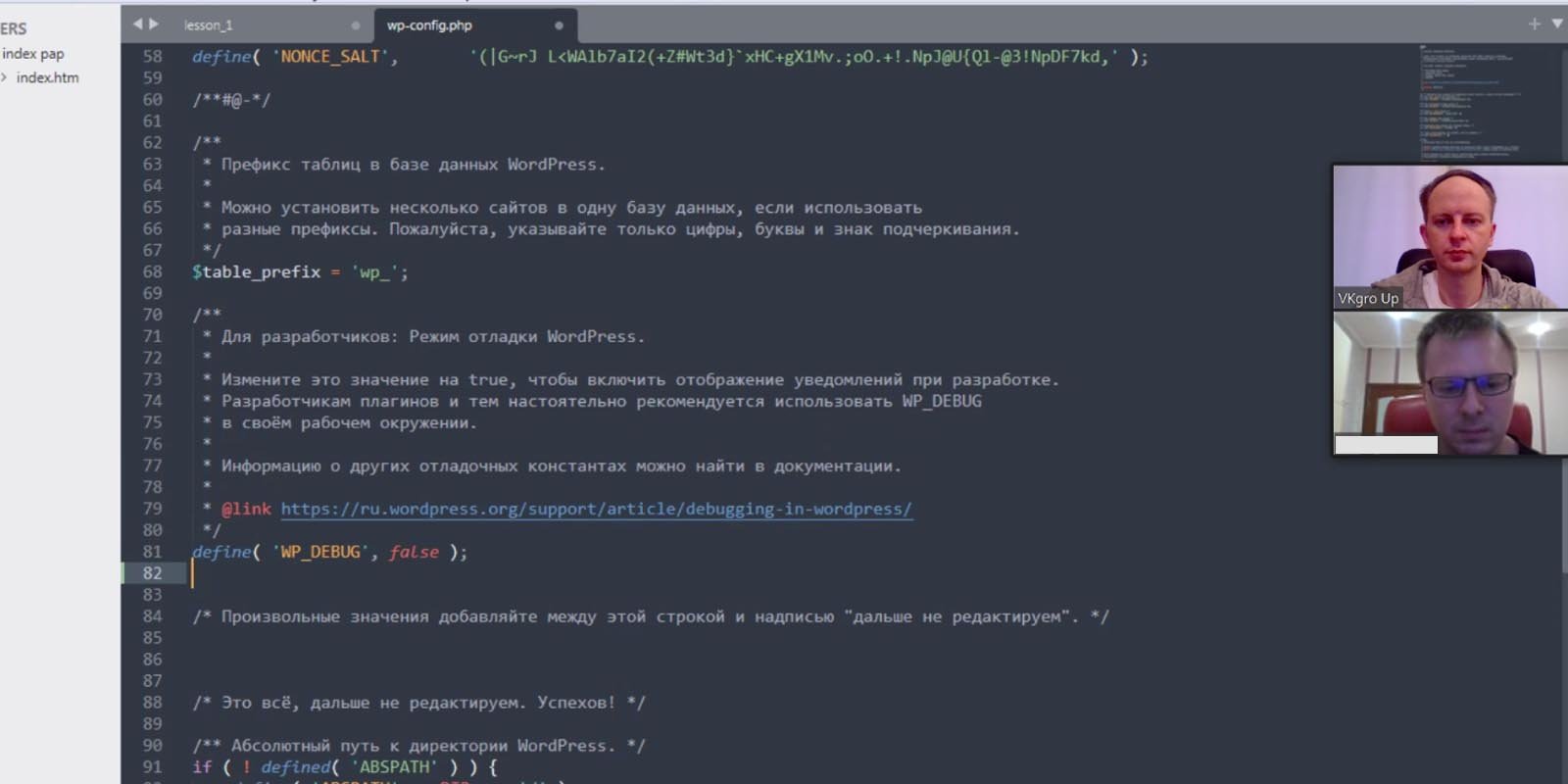Click on 'wp_' string value
1568x784 pixels.
pos(374,271)
